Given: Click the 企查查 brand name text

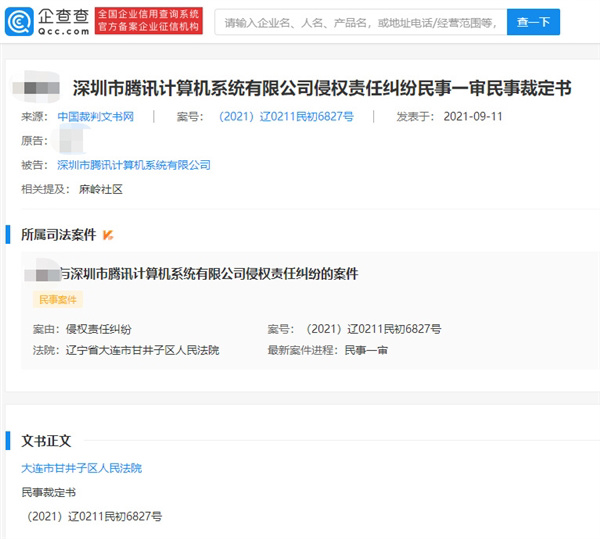Looking at the screenshot, I should click(63, 15).
